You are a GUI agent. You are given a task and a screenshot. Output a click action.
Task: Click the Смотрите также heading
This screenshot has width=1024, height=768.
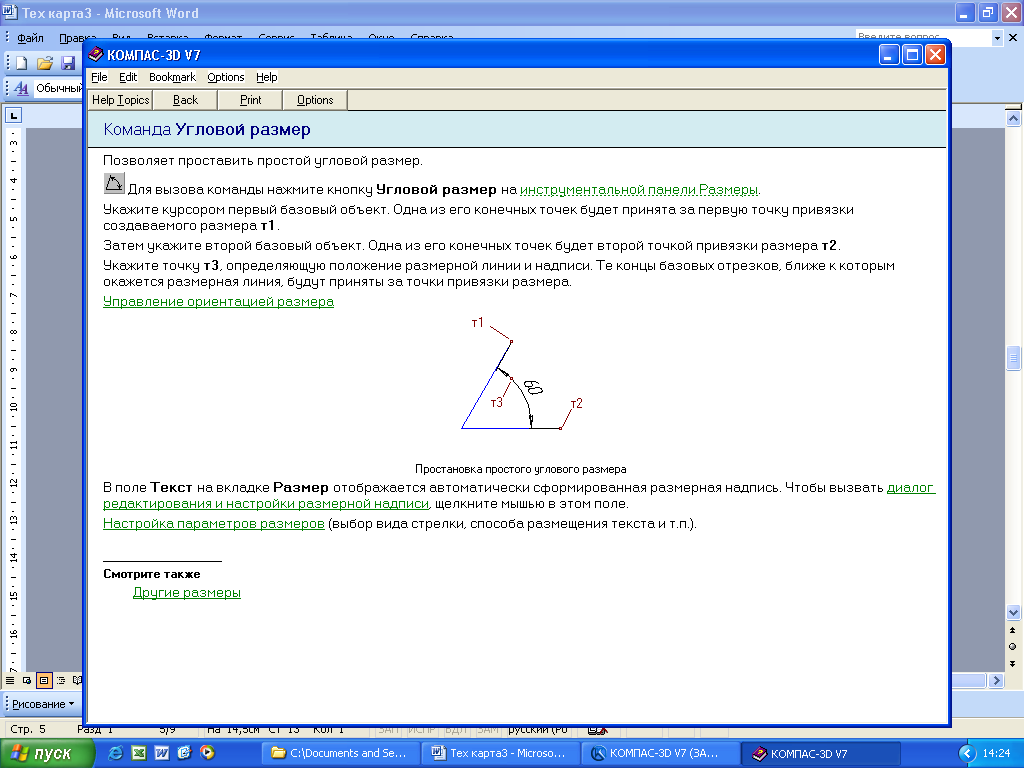pyautogui.click(x=152, y=574)
